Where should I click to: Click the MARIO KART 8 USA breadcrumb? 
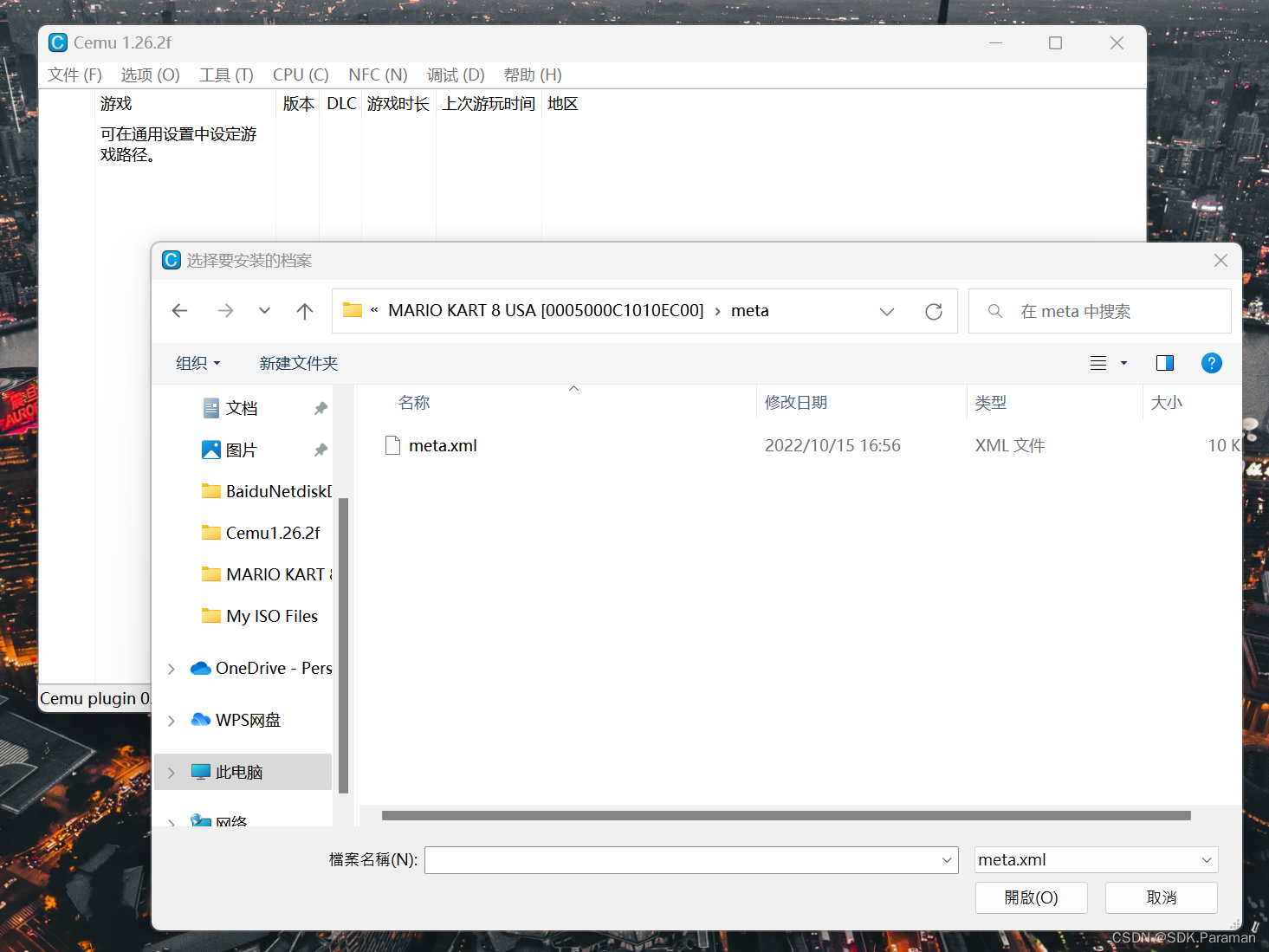[546, 310]
